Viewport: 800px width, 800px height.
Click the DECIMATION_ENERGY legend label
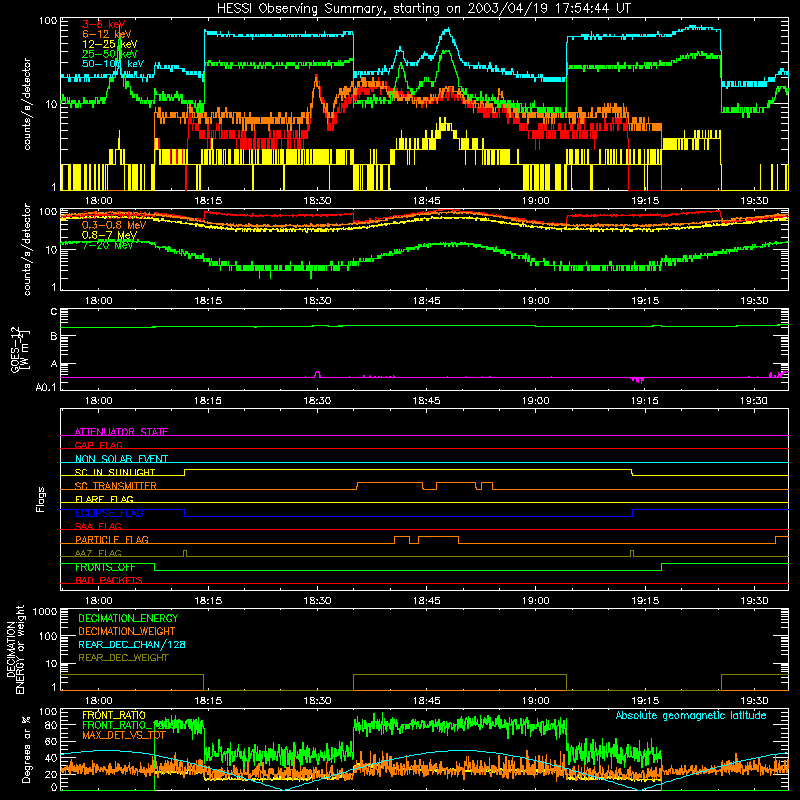tap(128, 618)
